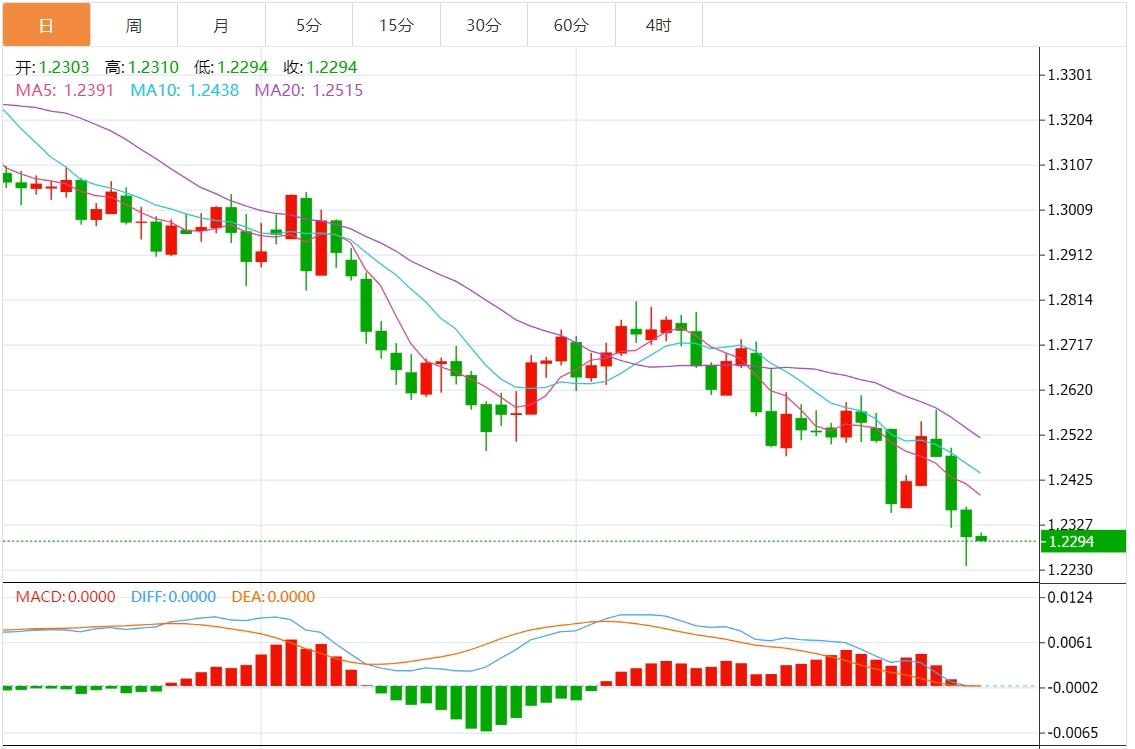Click the DEA value label

point(272,597)
